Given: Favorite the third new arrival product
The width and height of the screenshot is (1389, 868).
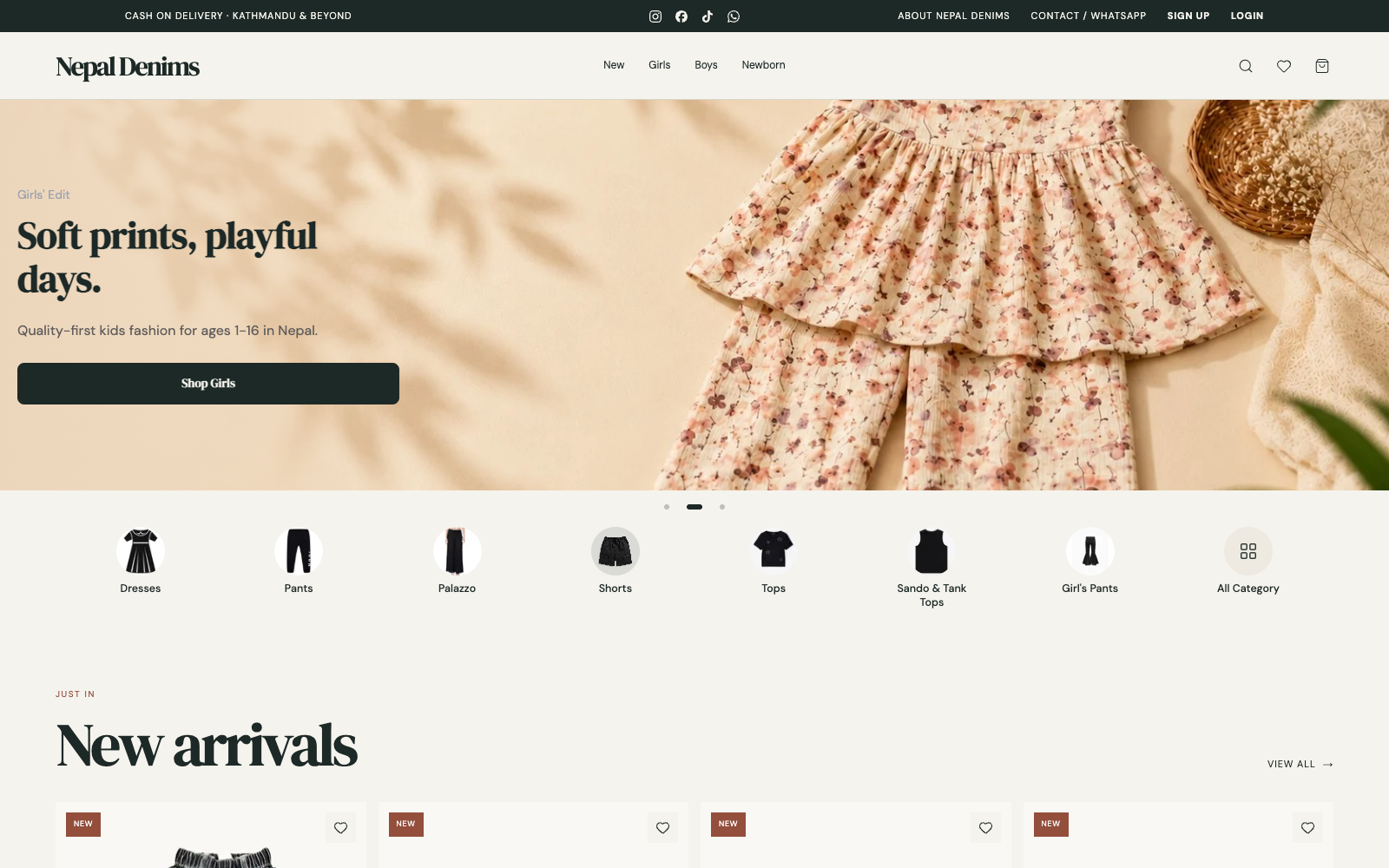Looking at the screenshot, I should point(985,828).
